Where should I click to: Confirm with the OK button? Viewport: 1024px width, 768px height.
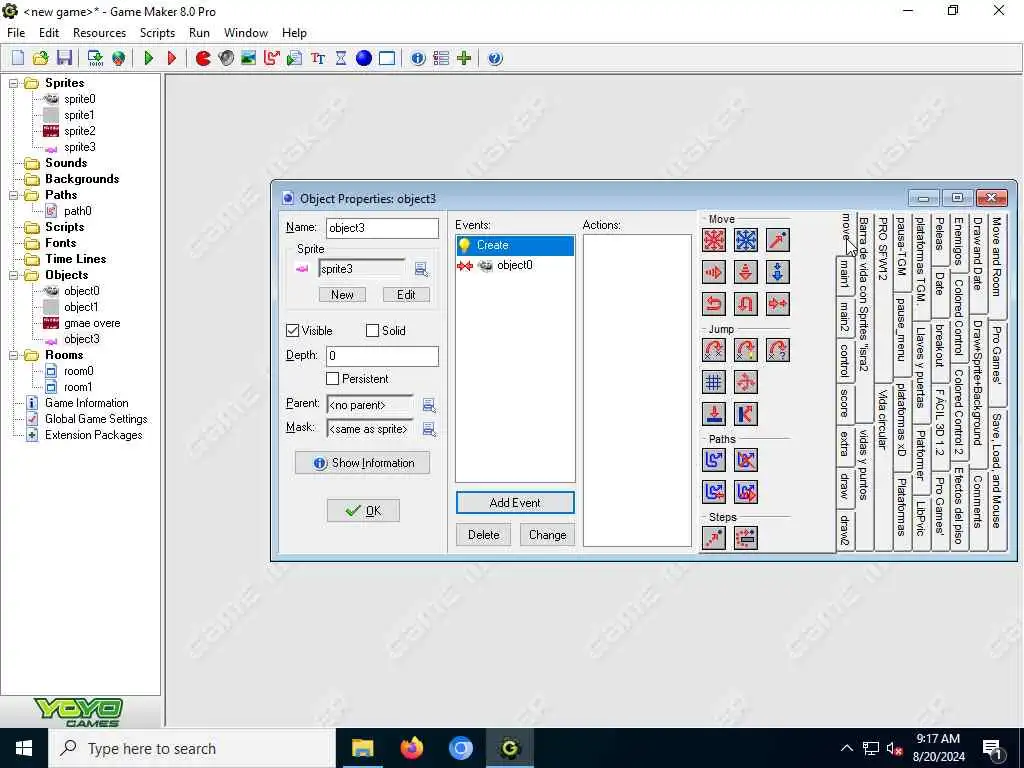point(363,511)
